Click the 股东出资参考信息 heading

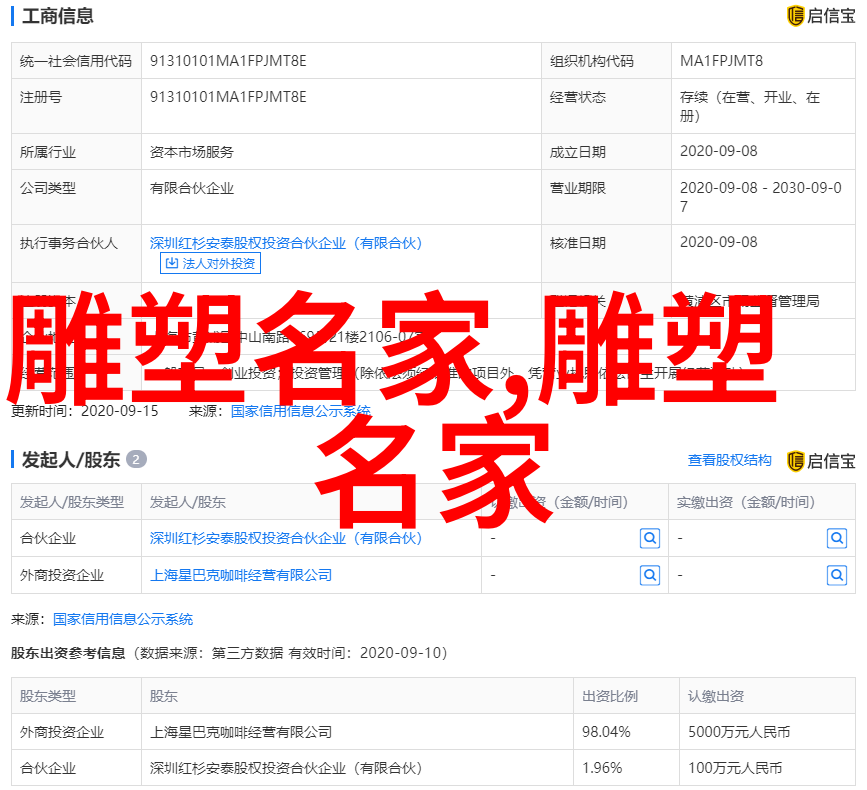pyautogui.click(x=68, y=653)
